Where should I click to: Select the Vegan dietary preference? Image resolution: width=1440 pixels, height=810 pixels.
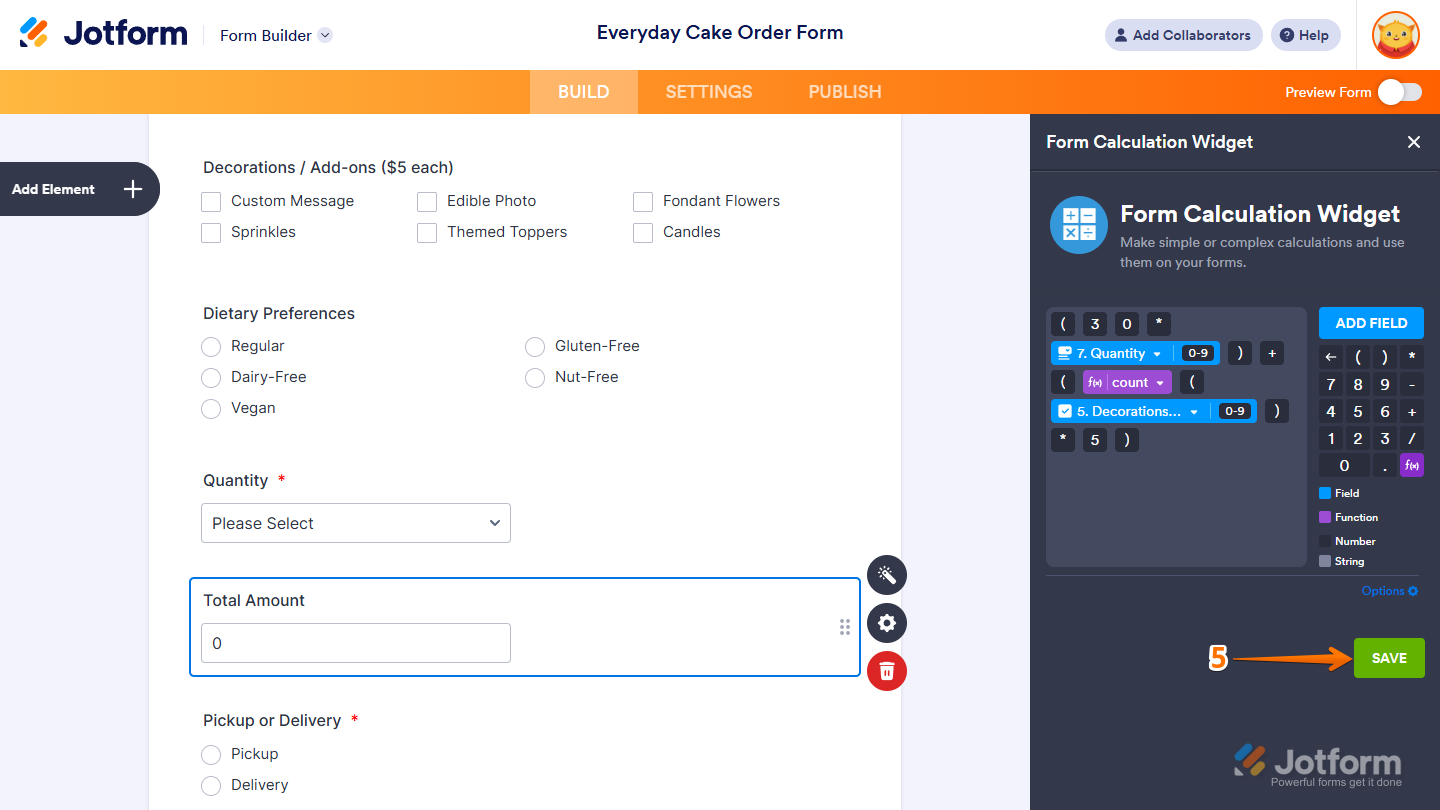pos(211,408)
